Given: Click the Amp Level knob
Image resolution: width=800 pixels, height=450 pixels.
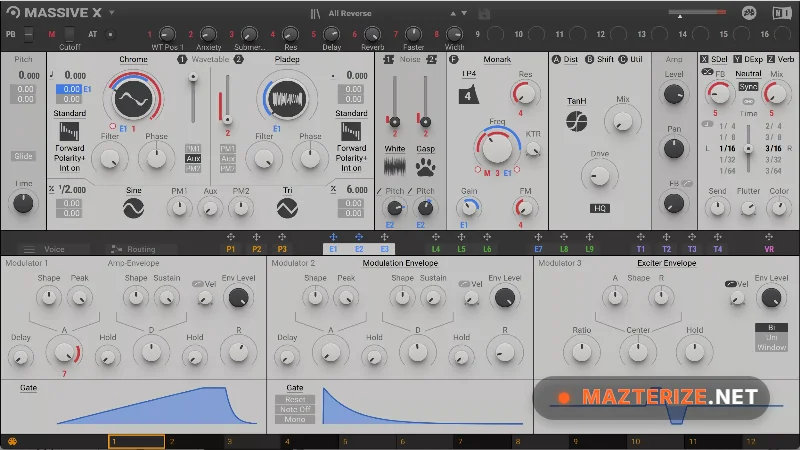Looking at the screenshot, I should click(x=673, y=94).
